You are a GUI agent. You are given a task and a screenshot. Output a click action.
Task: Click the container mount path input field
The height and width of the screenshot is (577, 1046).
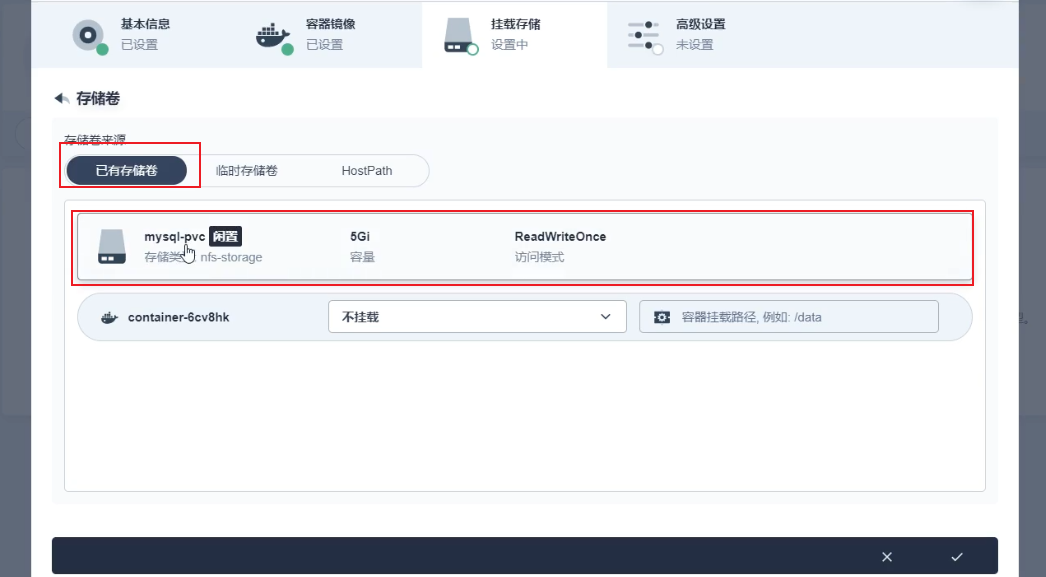point(789,316)
